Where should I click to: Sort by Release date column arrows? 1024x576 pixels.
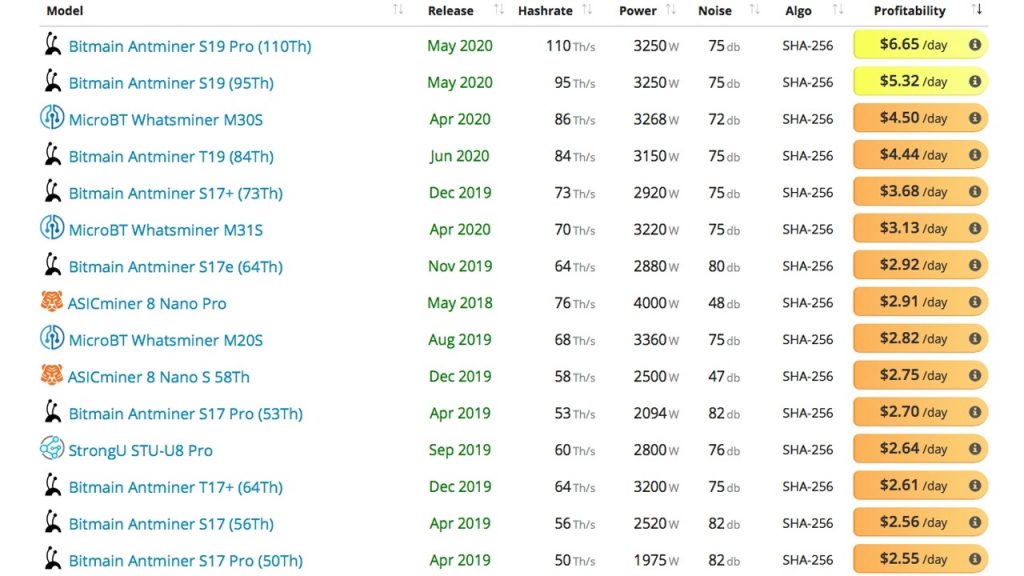498,9
